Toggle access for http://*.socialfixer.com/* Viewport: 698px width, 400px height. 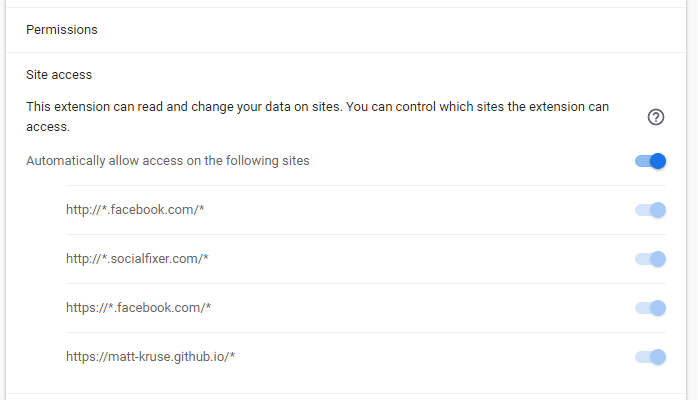(x=650, y=259)
